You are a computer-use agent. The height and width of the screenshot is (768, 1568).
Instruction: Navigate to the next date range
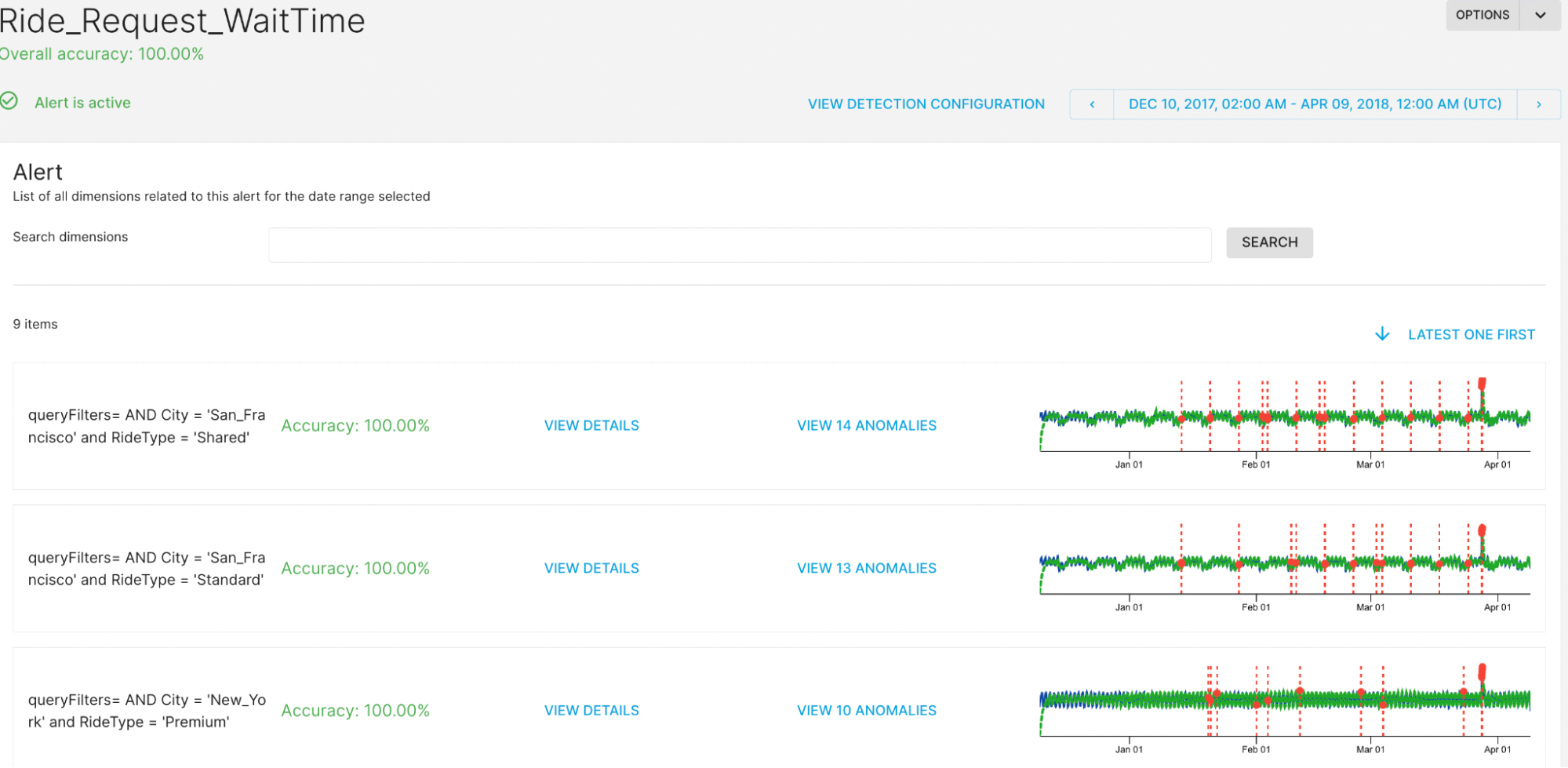pyautogui.click(x=1538, y=104)
